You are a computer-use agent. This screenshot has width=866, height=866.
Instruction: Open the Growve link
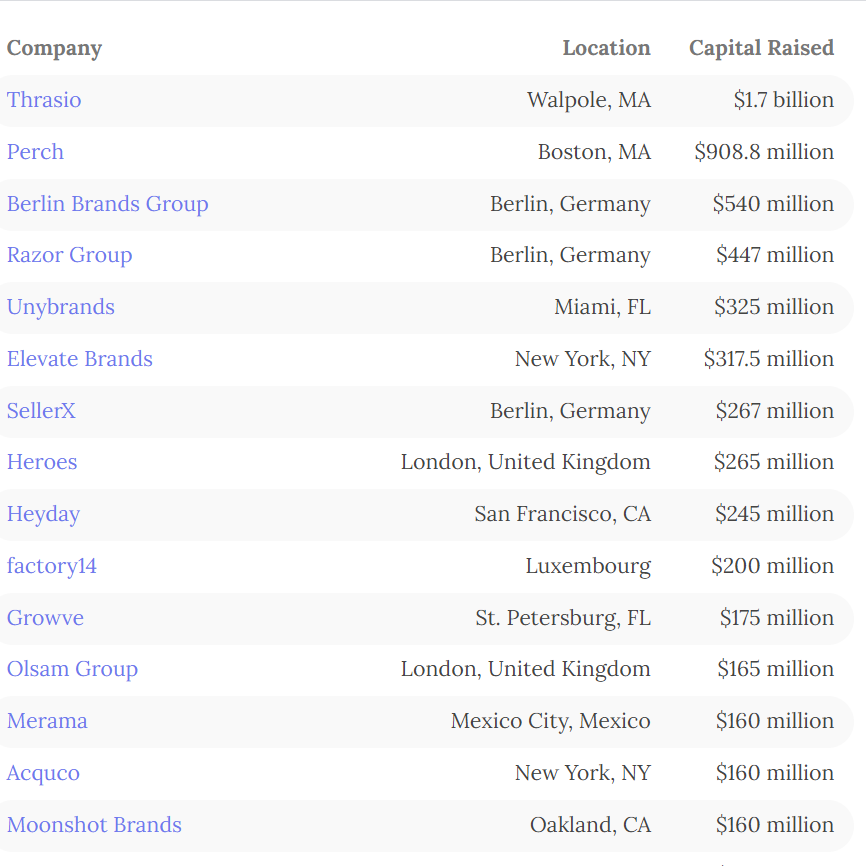(45, 618)
